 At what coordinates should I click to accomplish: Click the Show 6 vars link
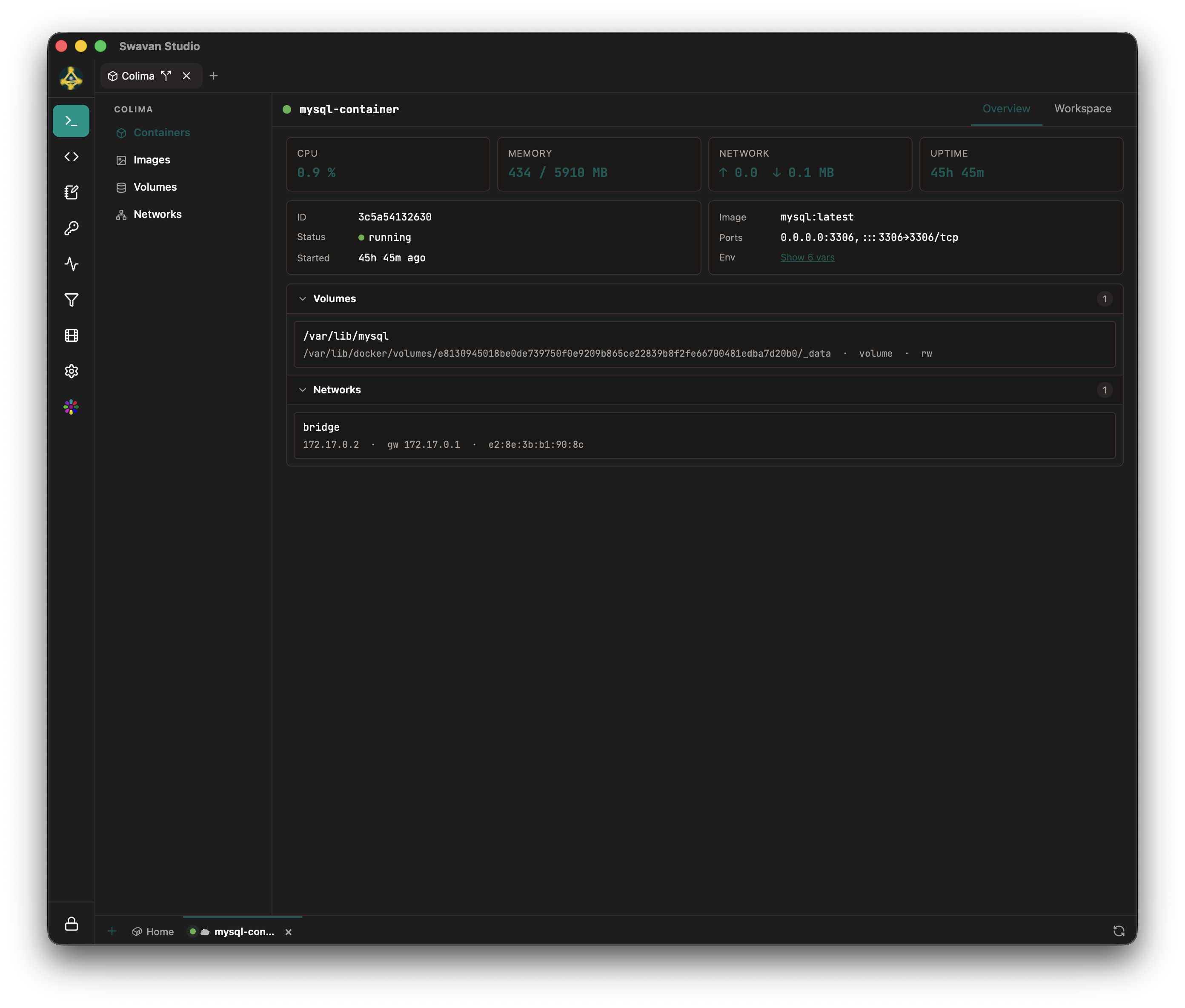(x=807, y=258)
